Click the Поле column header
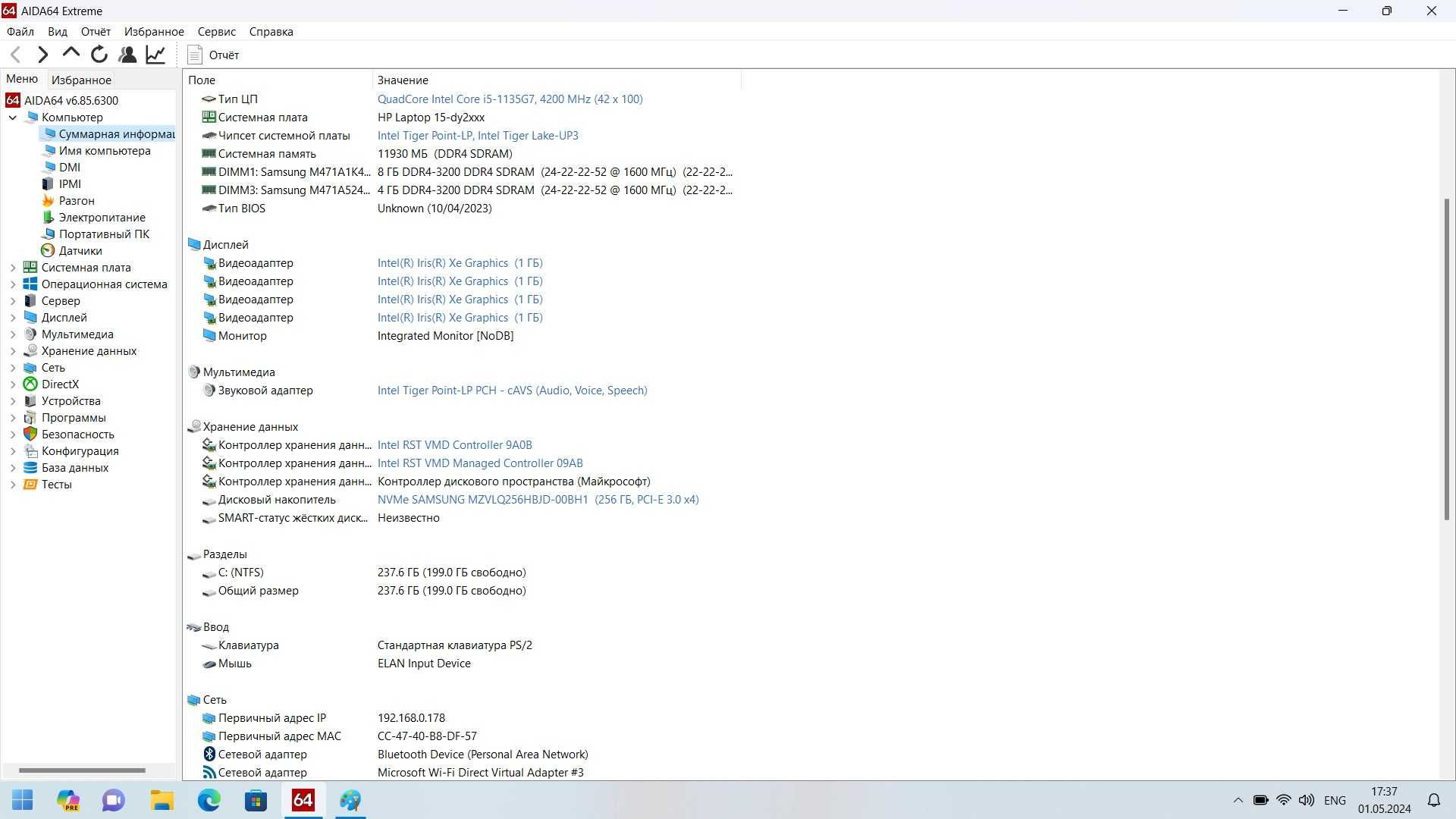The image size is (1456, 819). tap(278, 80)
